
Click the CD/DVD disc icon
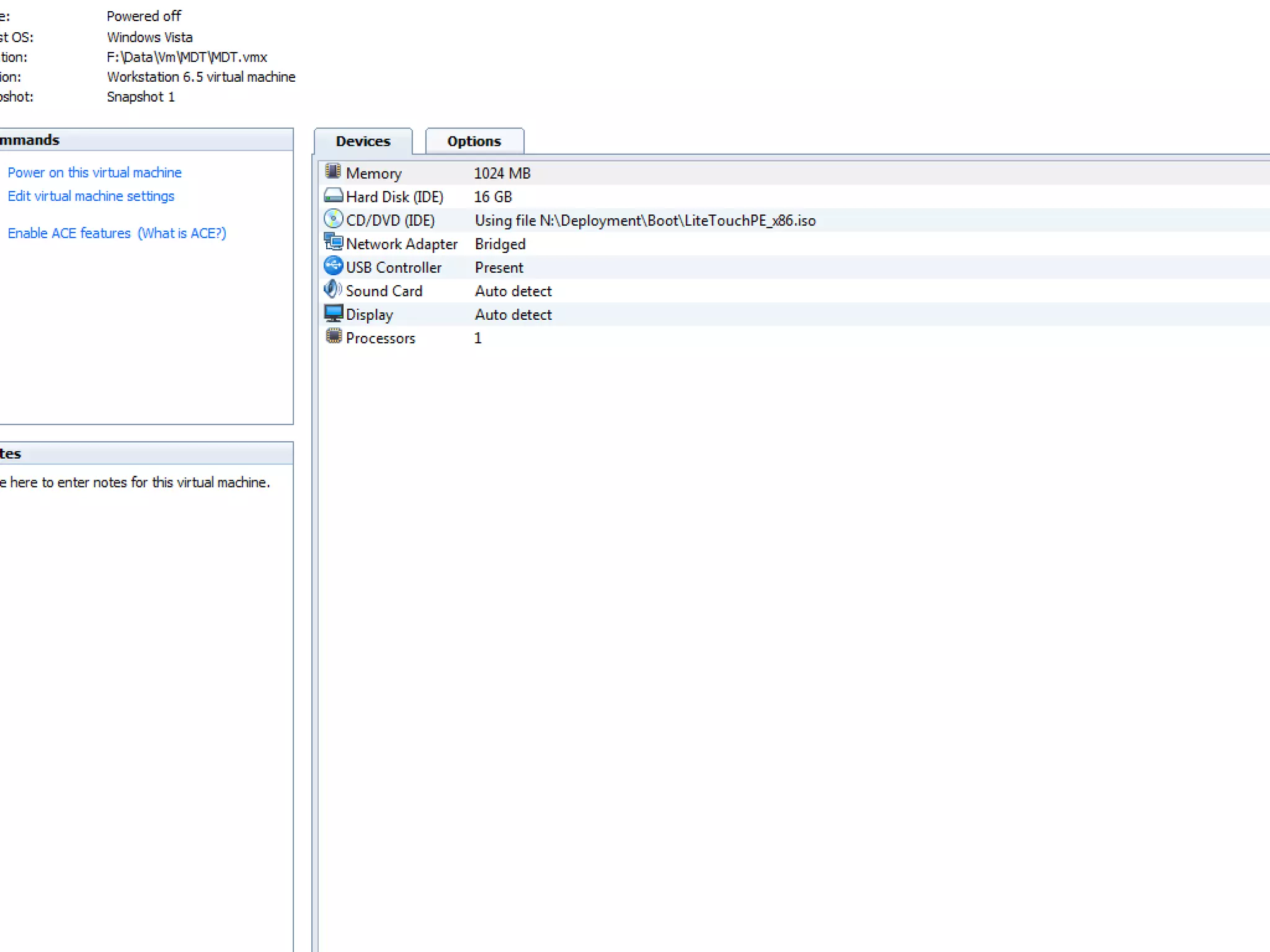(333, 219)
